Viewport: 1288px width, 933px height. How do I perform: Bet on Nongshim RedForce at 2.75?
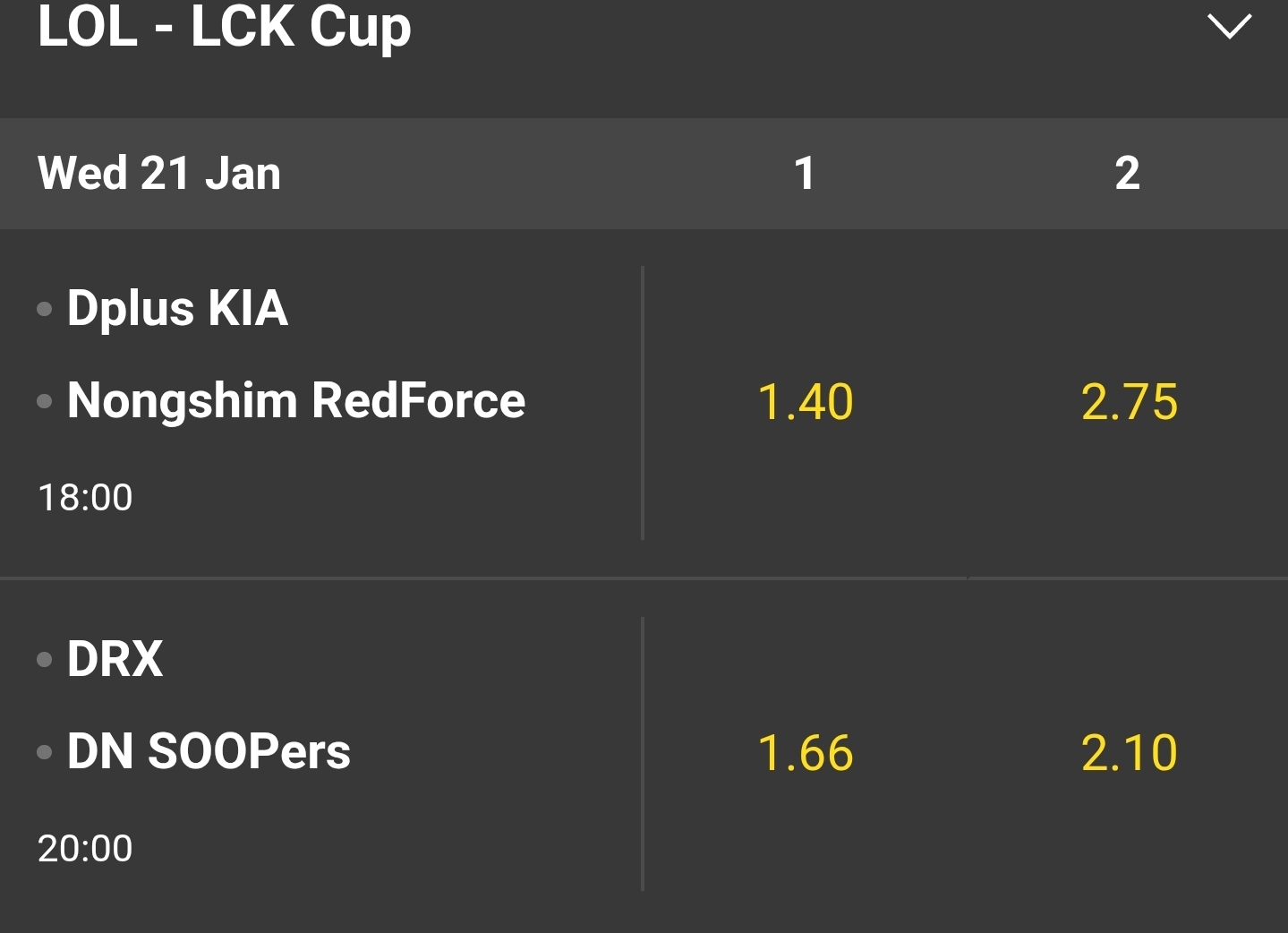[x=1129, y=401]
